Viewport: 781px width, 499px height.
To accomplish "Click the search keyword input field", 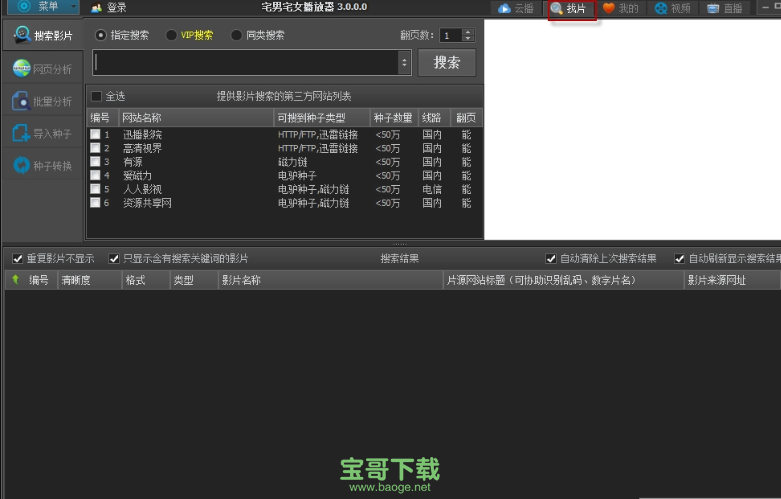I will [245, 63].
